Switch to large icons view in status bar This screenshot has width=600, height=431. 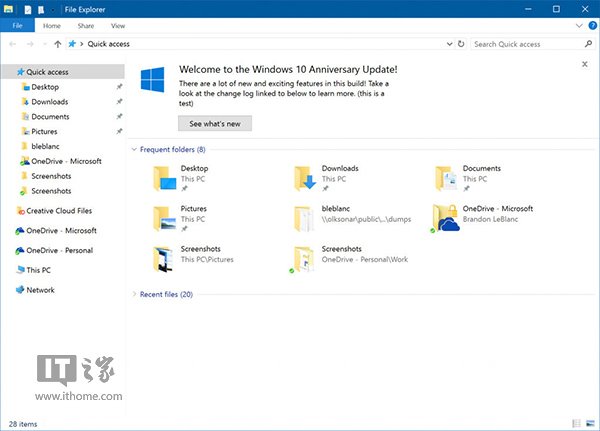590,423
